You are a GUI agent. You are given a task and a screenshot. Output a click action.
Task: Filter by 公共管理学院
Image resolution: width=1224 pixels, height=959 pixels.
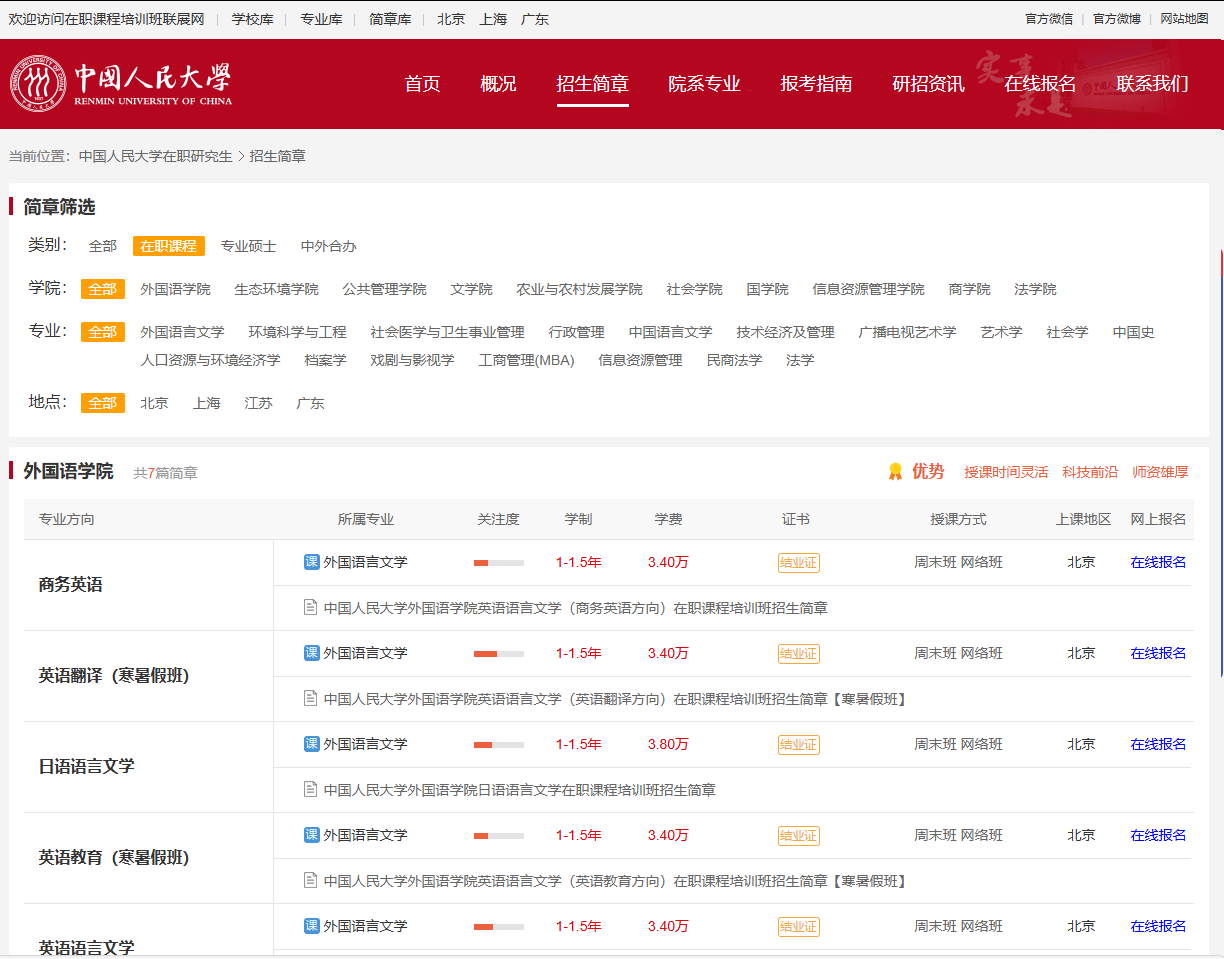point(384,289)
